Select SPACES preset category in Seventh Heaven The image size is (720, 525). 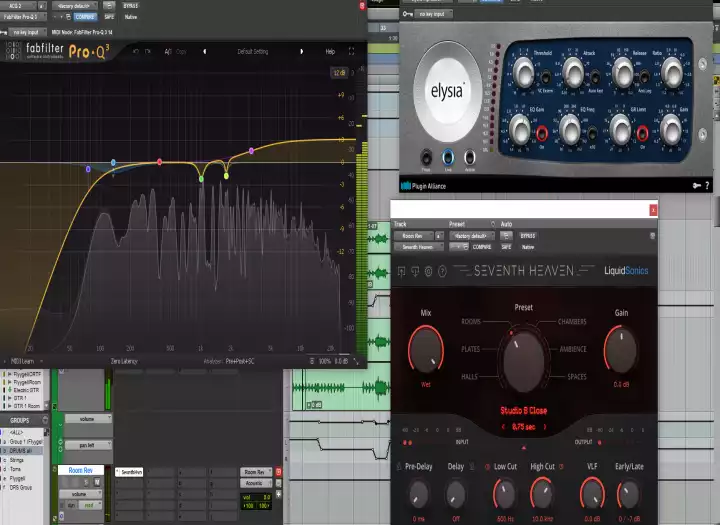577,377
